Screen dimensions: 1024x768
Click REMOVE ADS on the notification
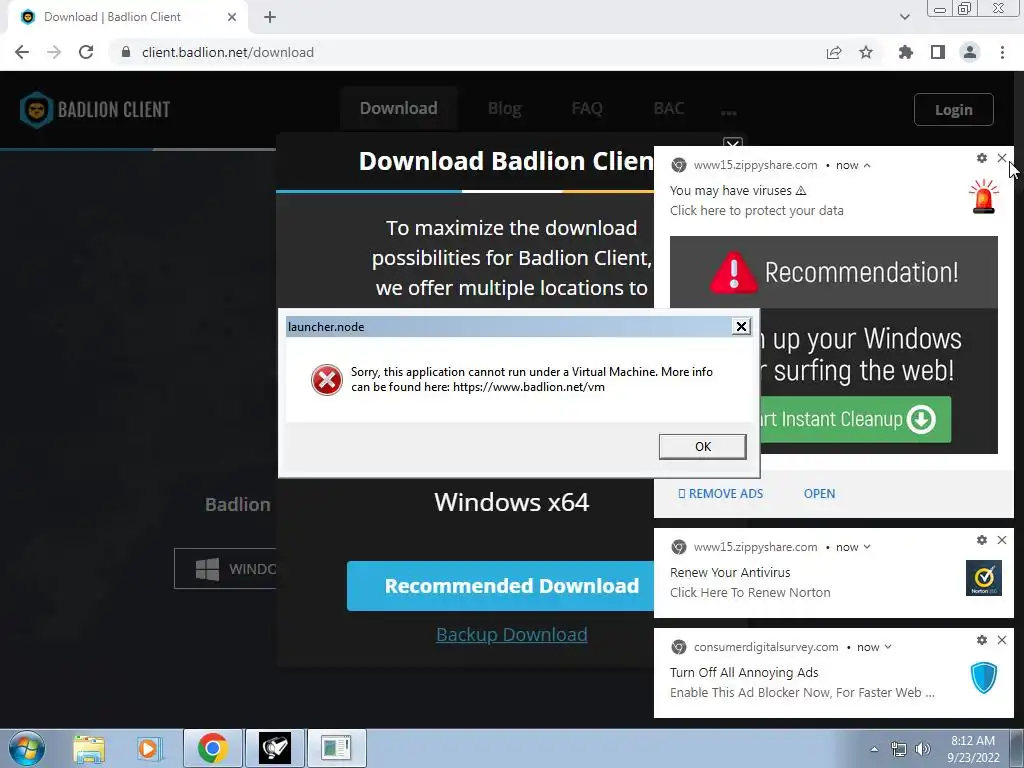(x=721, y=494)
